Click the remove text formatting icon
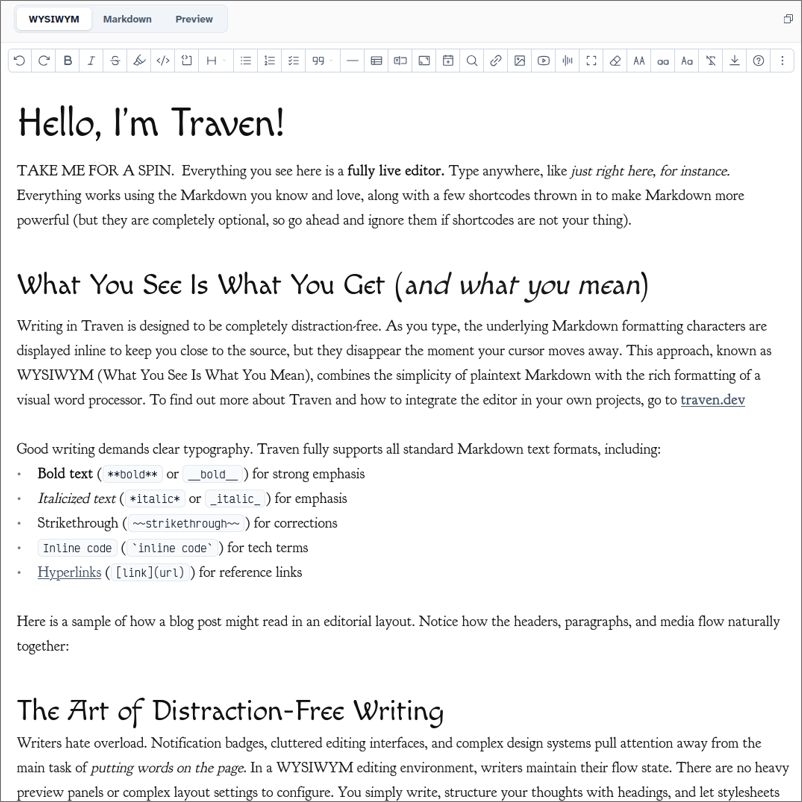Viewport: 802px width, 802px height. point(710,61)
